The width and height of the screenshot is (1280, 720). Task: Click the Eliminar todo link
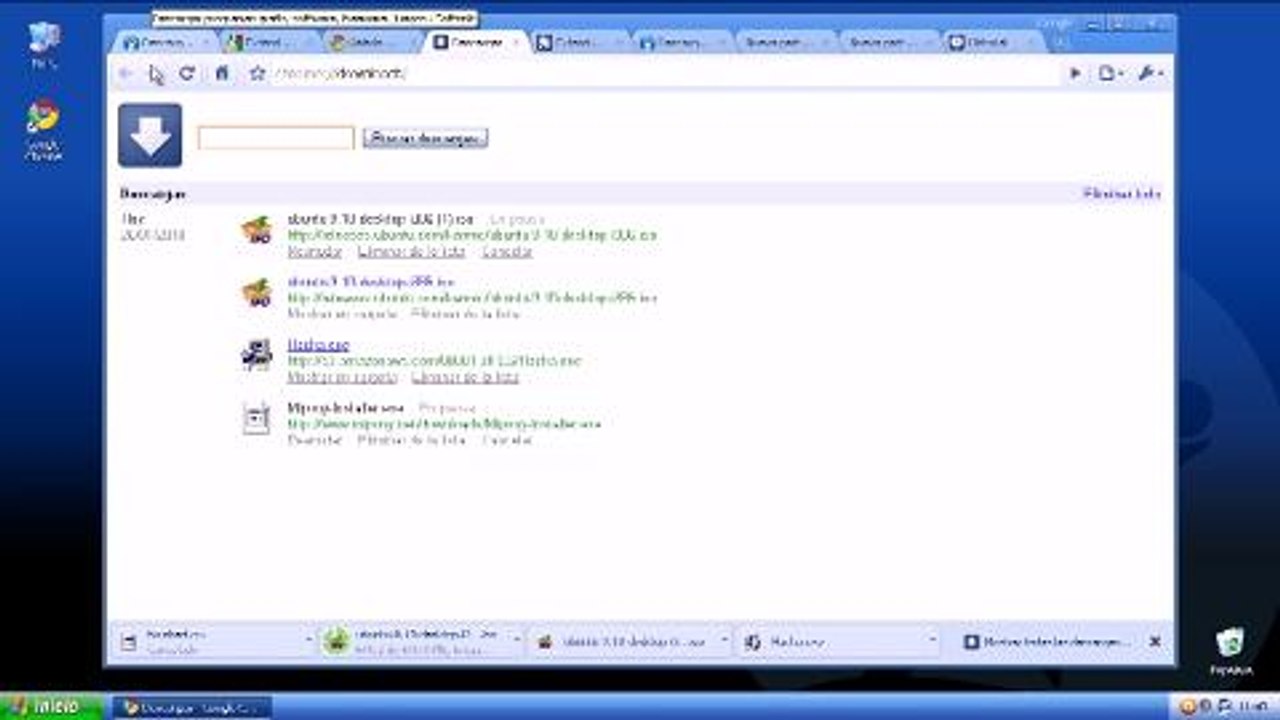[1122, 194]
